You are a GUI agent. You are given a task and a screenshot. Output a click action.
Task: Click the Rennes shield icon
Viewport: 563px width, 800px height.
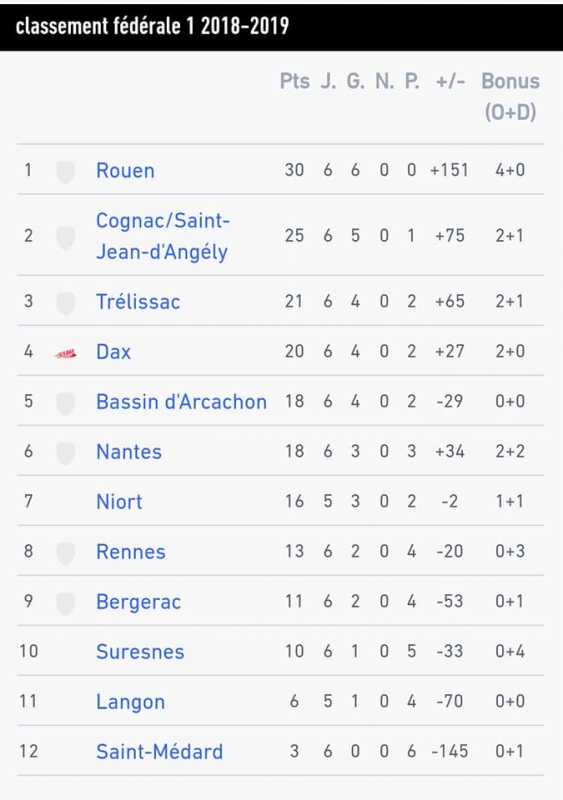66,553
